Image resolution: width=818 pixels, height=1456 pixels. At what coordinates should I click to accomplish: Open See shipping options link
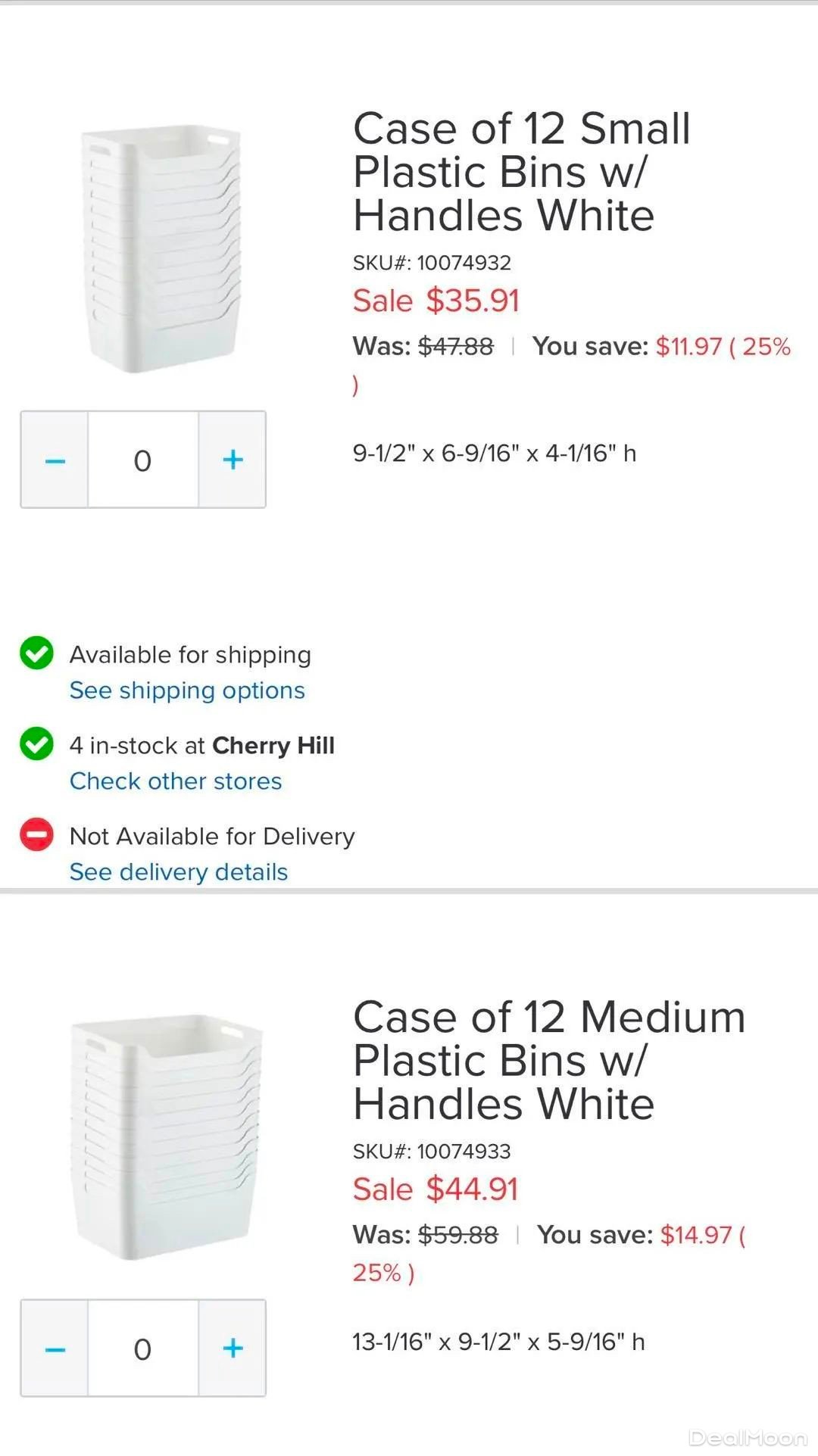(187, 691)
